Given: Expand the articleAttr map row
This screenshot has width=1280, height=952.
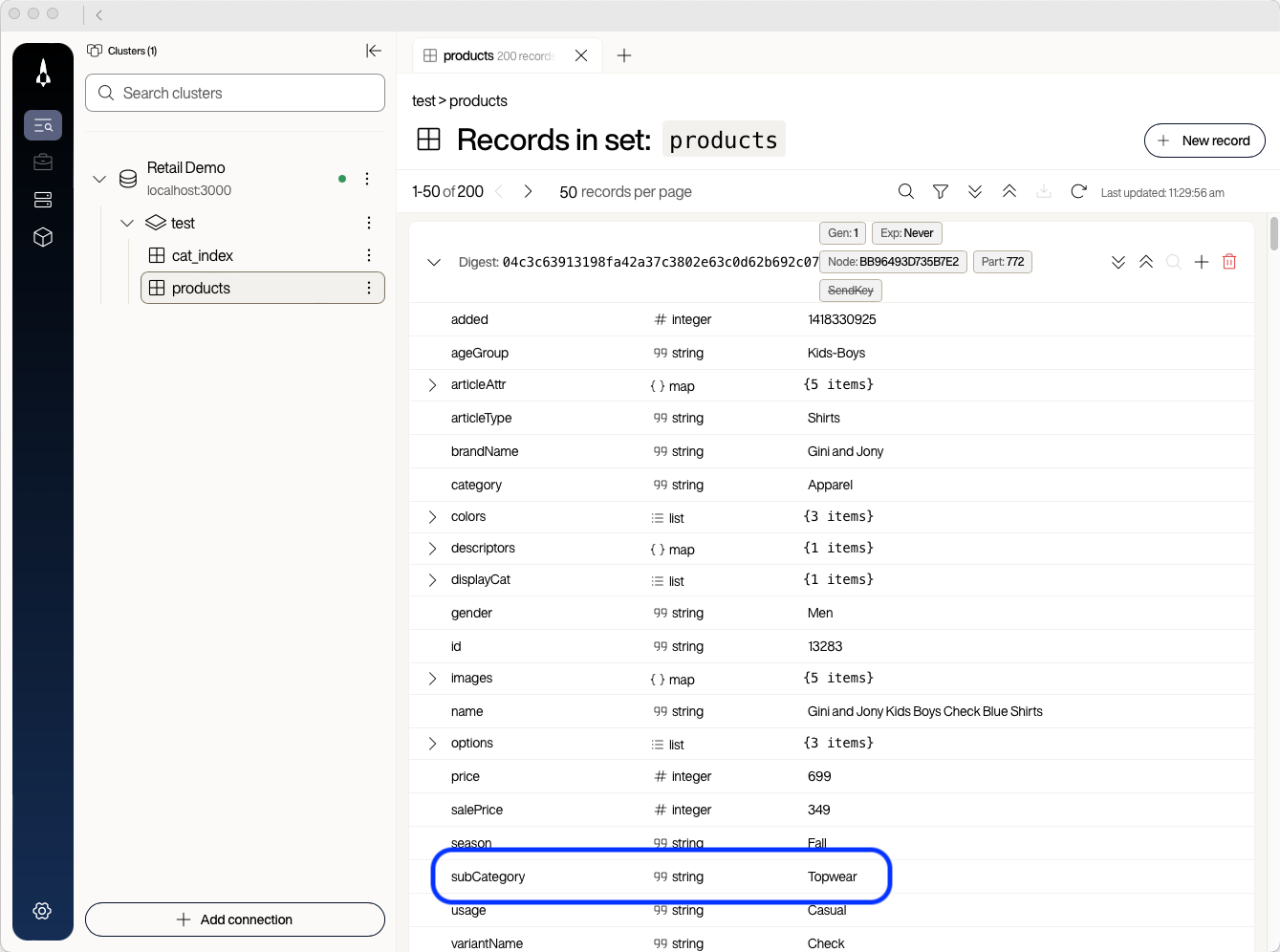Looking at the screenshot, I should pos(432,385).
